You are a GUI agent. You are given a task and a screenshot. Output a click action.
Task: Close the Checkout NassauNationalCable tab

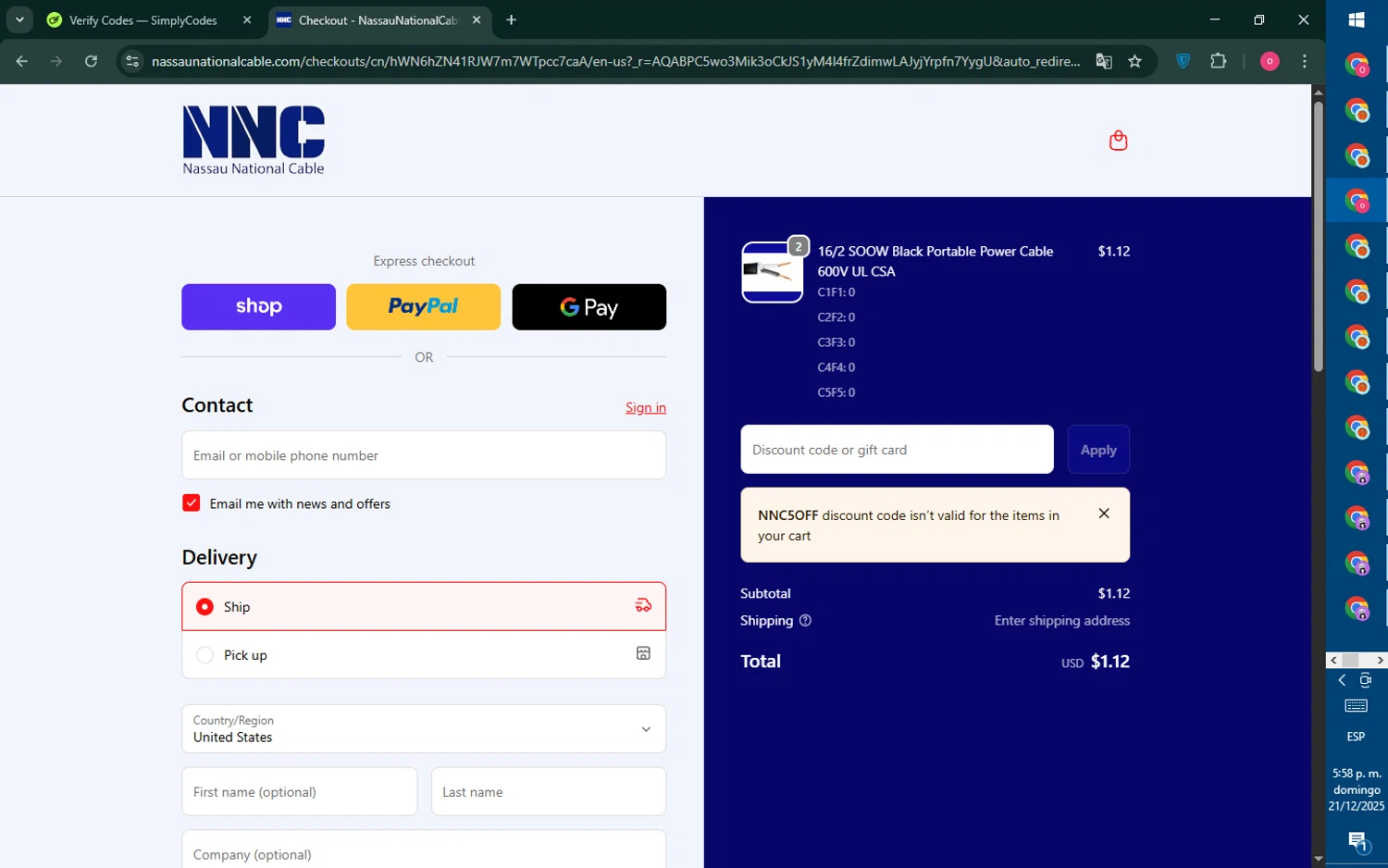click(x=477, y=19)
